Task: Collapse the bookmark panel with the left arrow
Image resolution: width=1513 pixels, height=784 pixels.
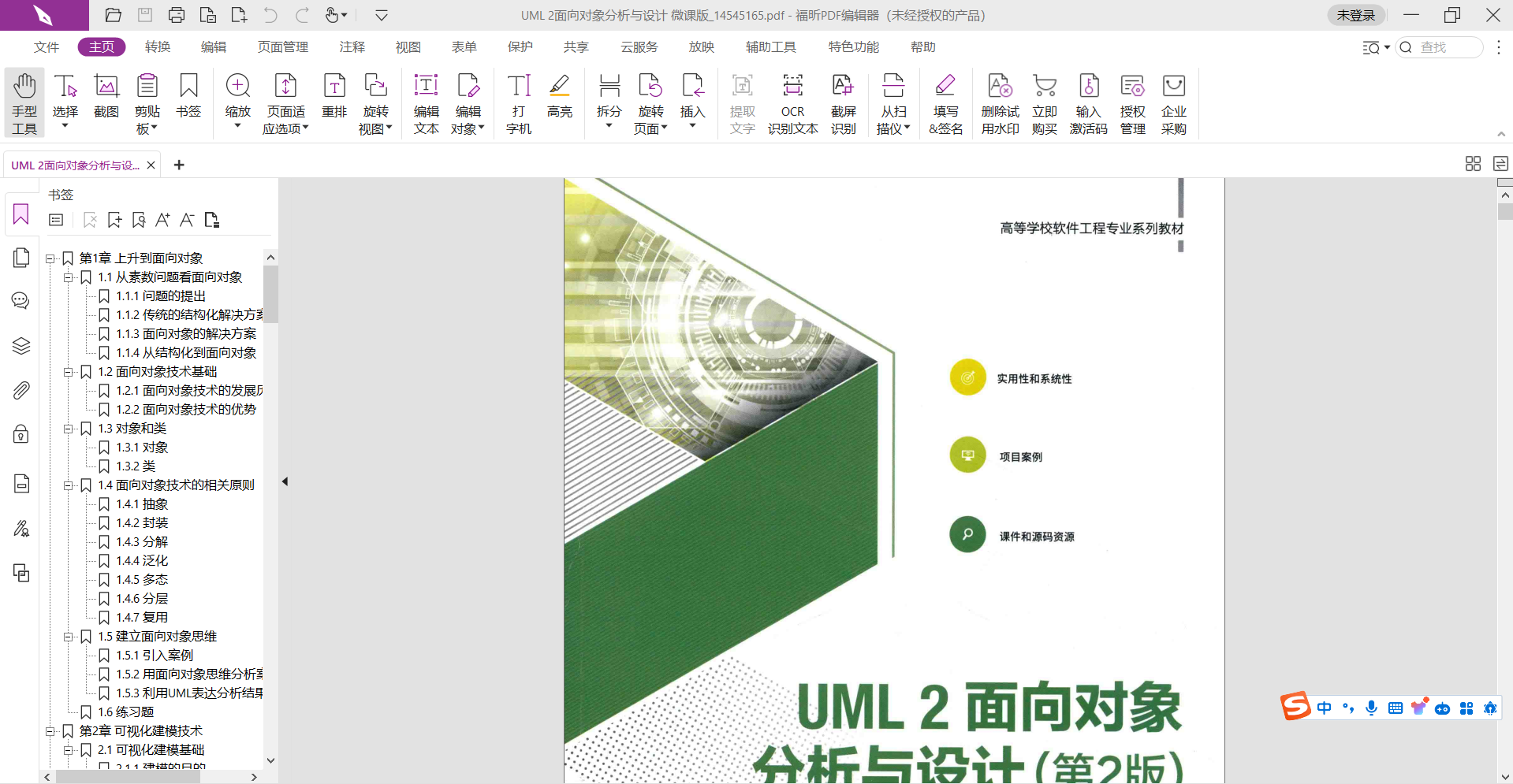Action: tap(285, 481)
